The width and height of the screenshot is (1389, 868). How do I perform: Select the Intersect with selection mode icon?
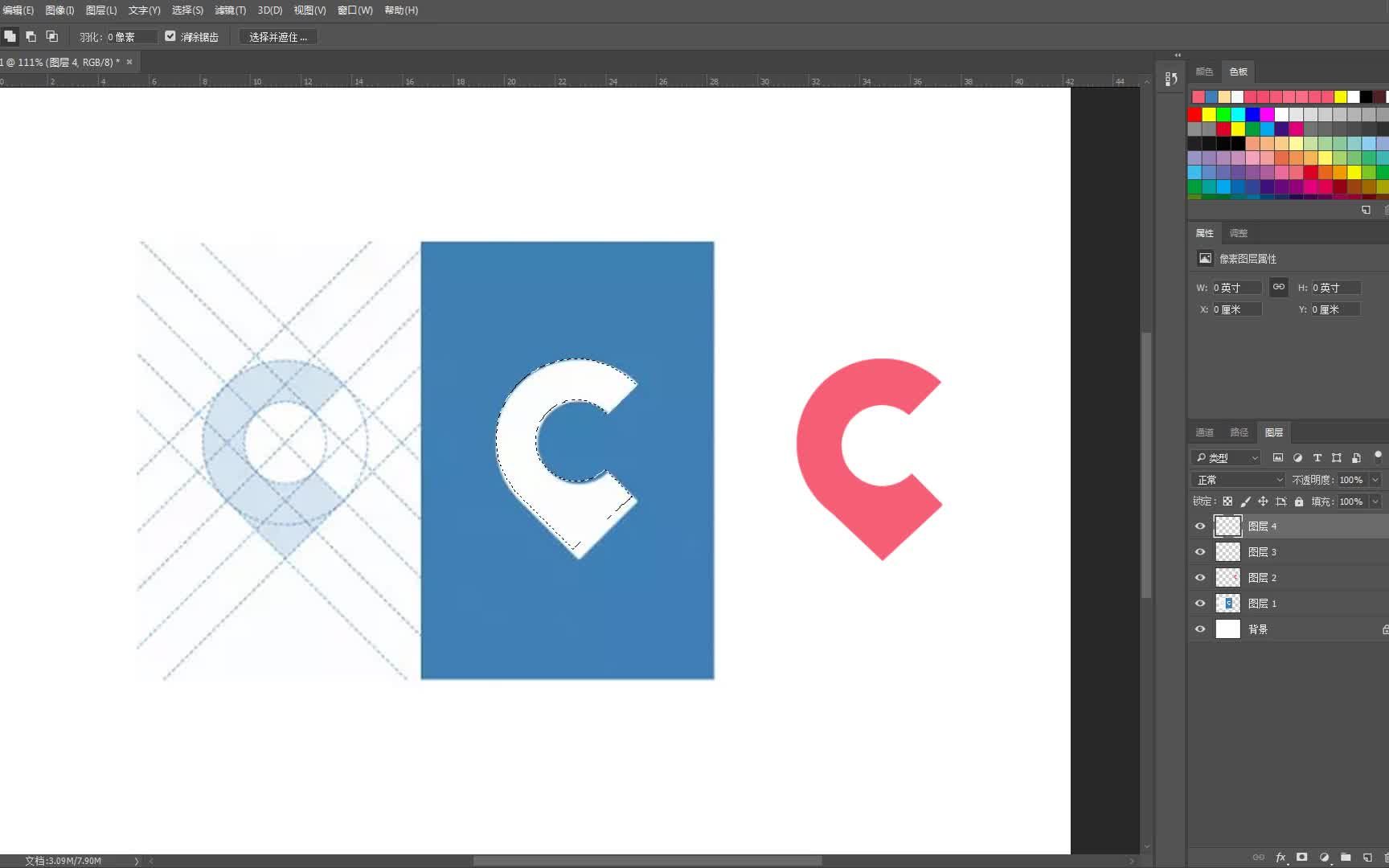coord(52,36)
